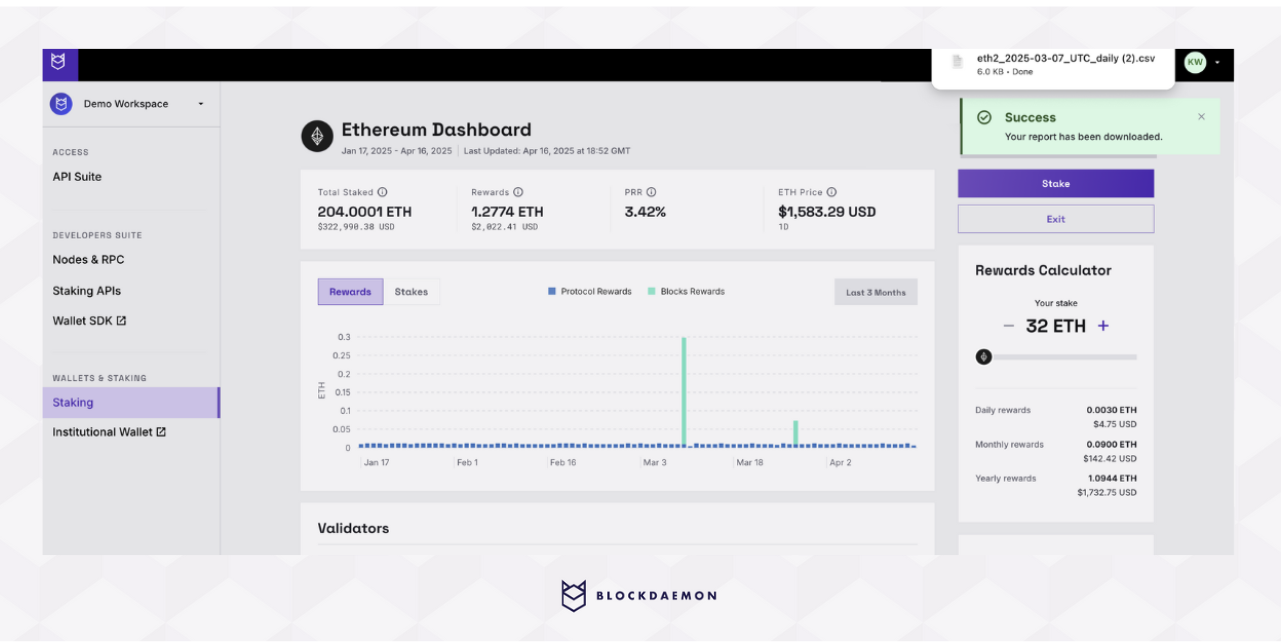Click the Blockdaemon logo in top bar
This screenshot has height=644, width=1286.
[60, 64]
